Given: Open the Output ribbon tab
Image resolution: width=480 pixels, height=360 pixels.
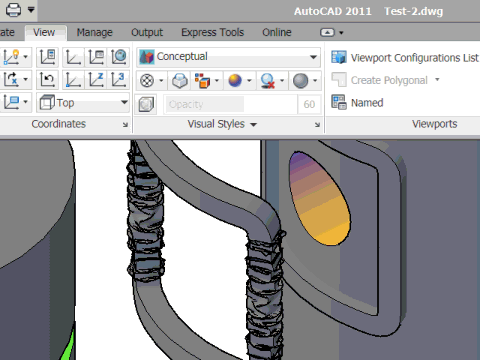Looking at the screenshot, I should click(147, 32).
